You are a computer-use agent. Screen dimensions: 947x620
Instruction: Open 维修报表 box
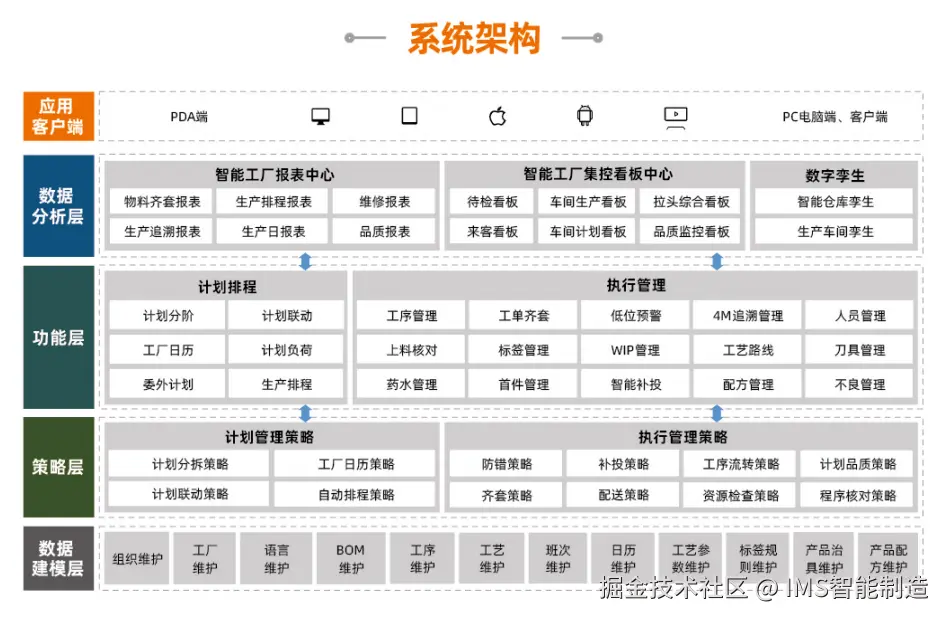click(385, 202)
